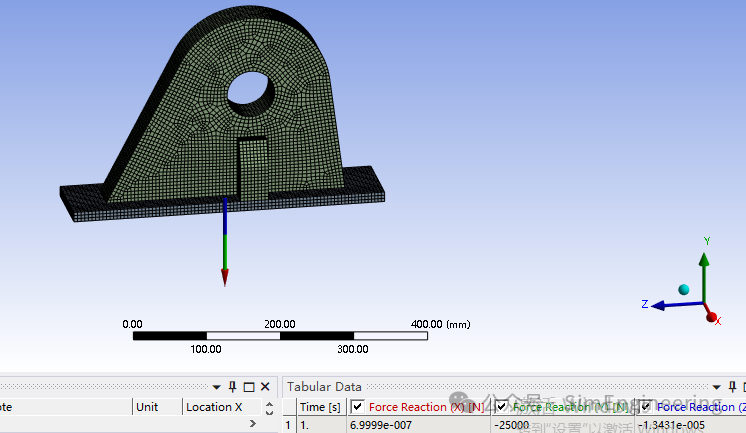Click the circular hole in the bracket

pos(250,92)
